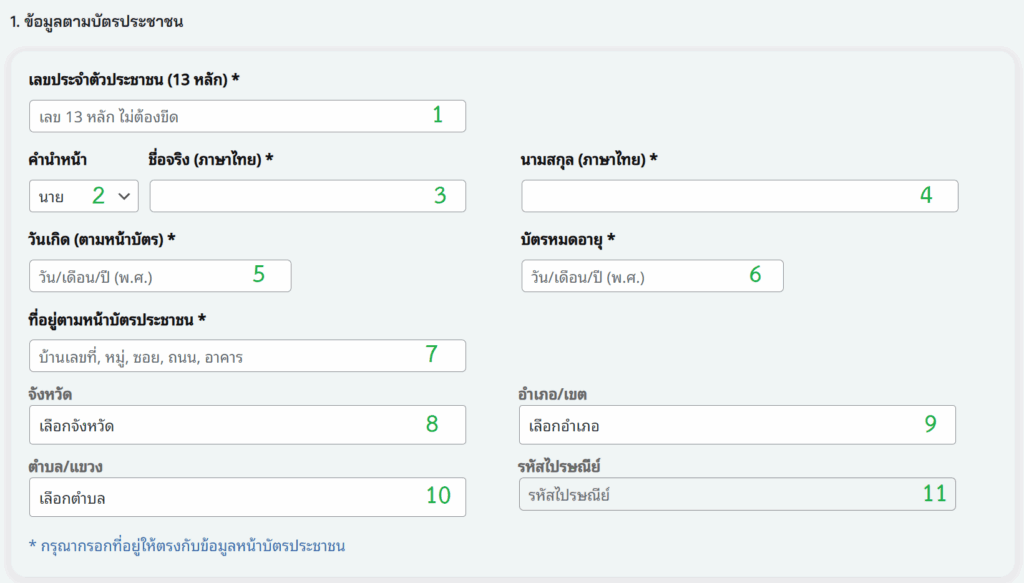Click the จังหวัด label above province selector

pyautogui.click(x=50, y=393)
